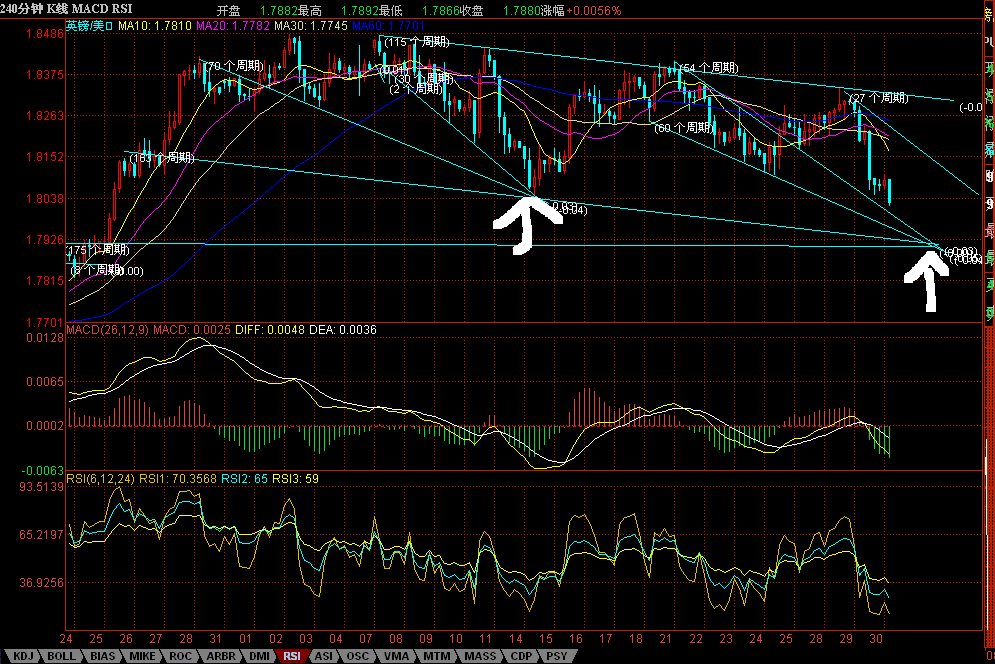Show the MIKE indicator tab
Image resolution: width=995 pixels, height=664 pixels.
coord(142,656)
